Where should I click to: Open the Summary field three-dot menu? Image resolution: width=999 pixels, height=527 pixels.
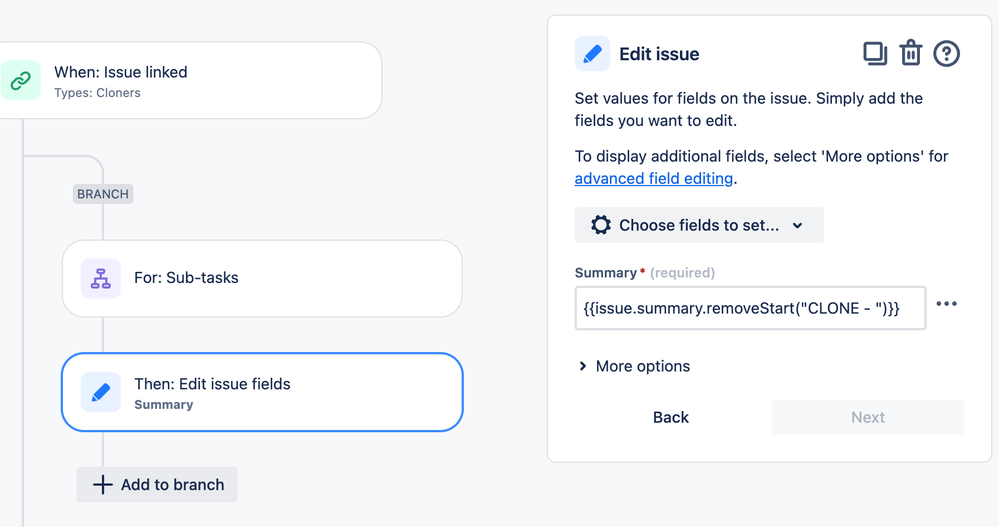coord(946,304)
